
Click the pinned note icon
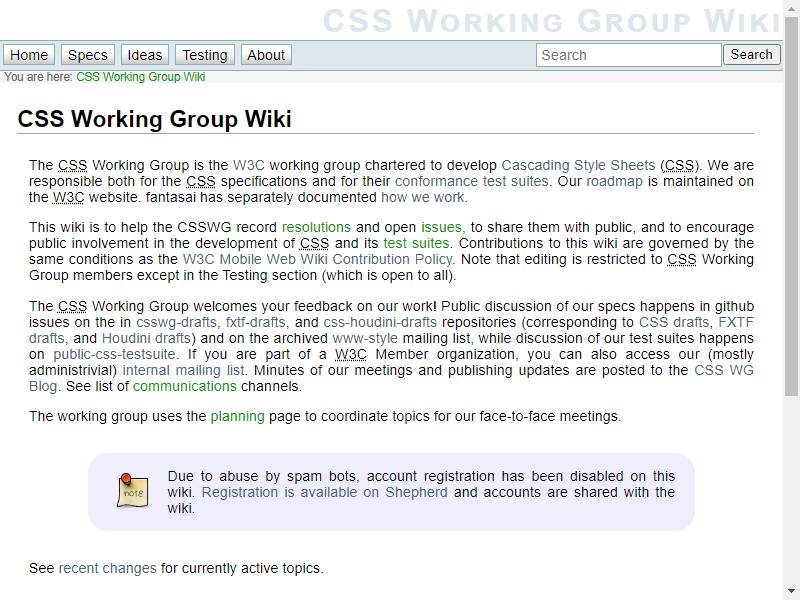(x=133, y=490)
